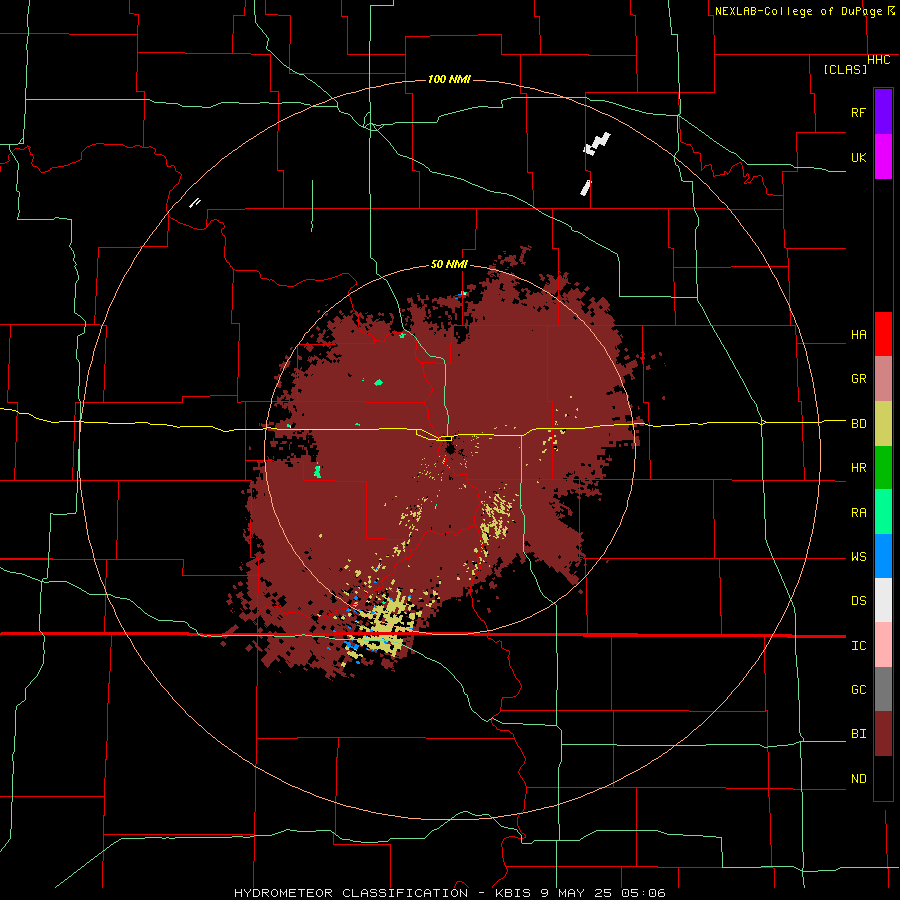Select the GC gray legend swatch
The image size is (900, 900).
pos(883,689)
